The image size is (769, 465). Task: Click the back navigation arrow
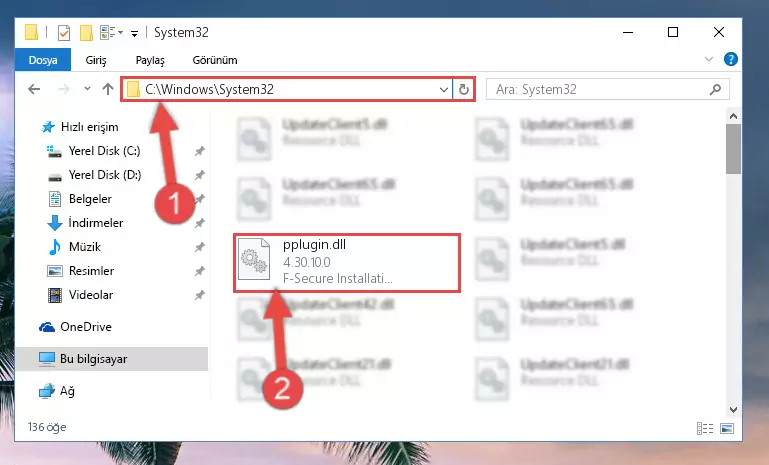point(34,89)
